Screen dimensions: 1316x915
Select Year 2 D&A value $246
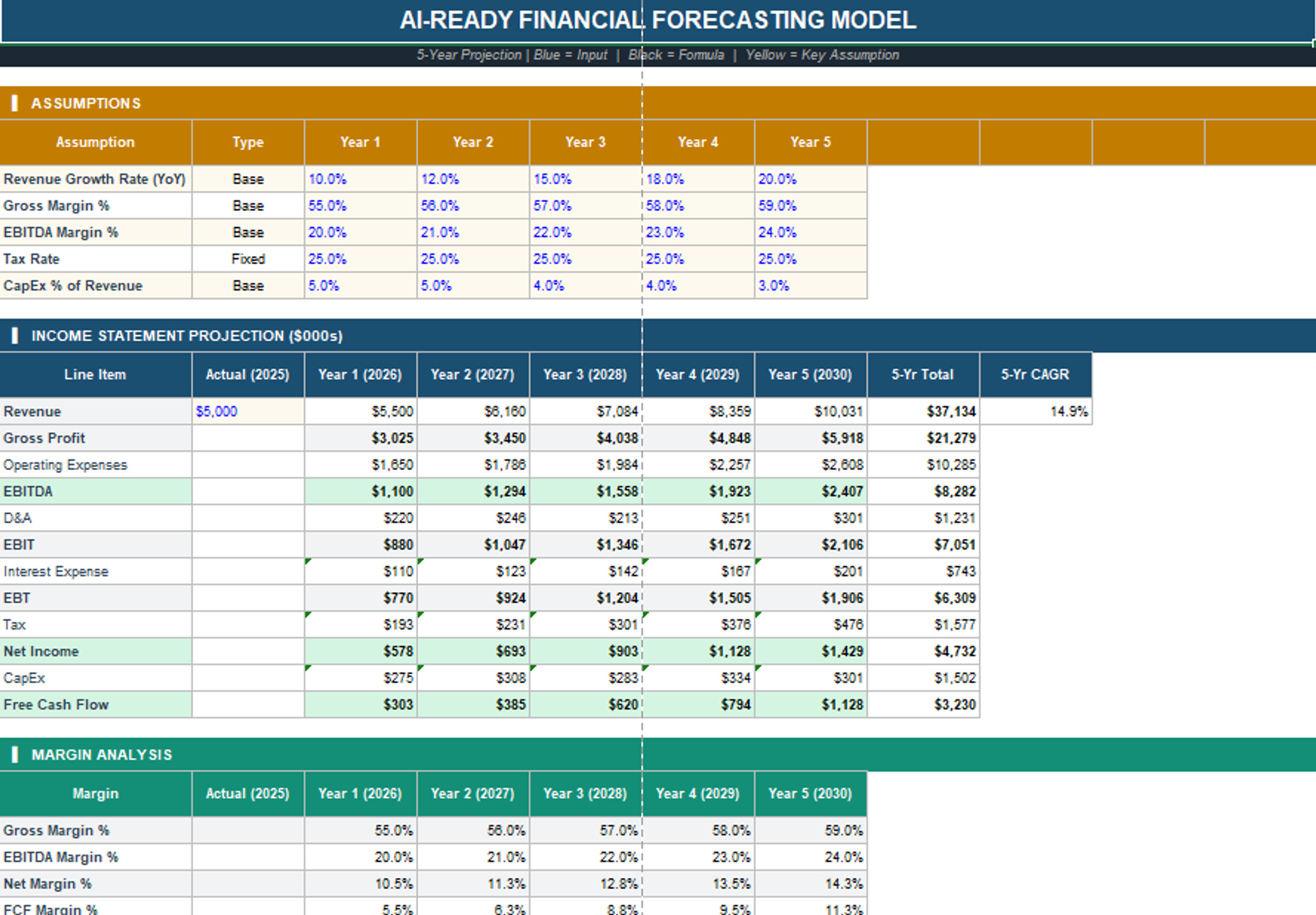pyautogui.click(x=473, y=518)
